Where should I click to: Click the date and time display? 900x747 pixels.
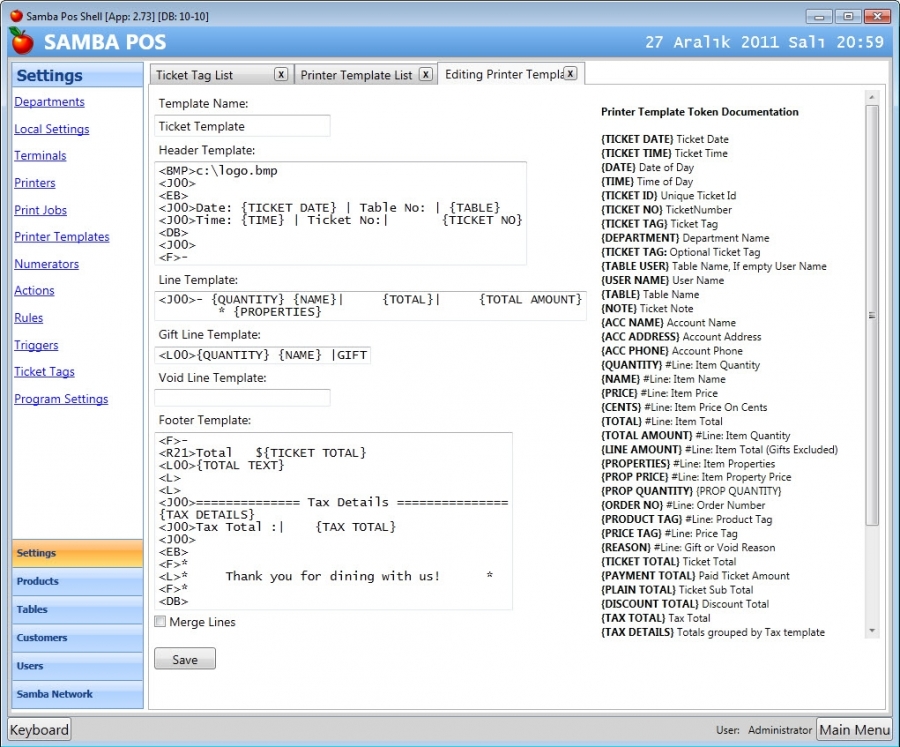764,42
